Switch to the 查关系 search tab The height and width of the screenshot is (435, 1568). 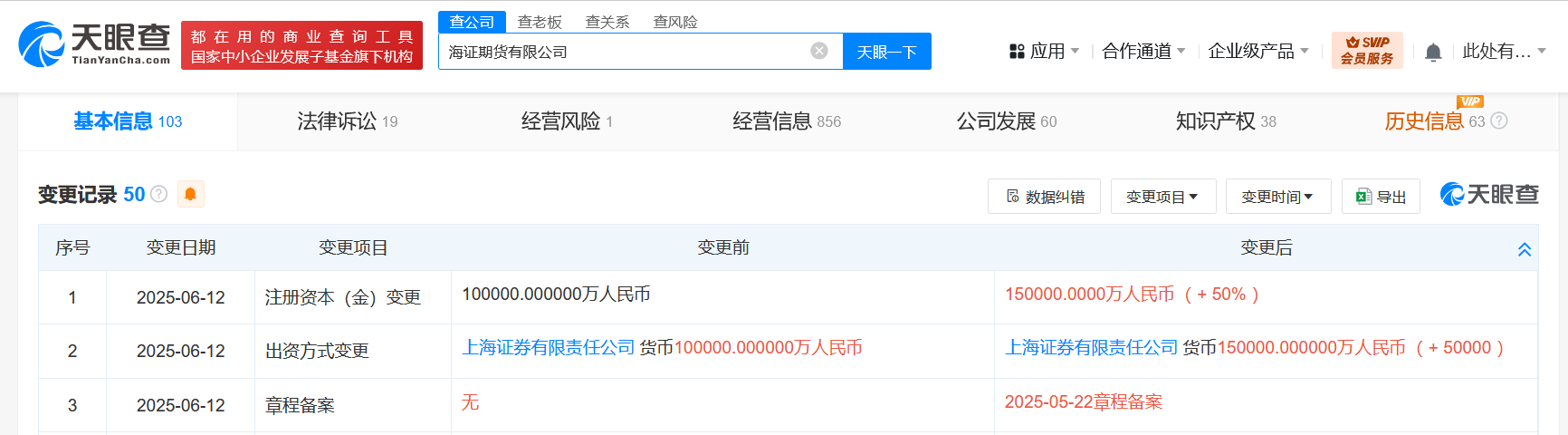point(607,22)
